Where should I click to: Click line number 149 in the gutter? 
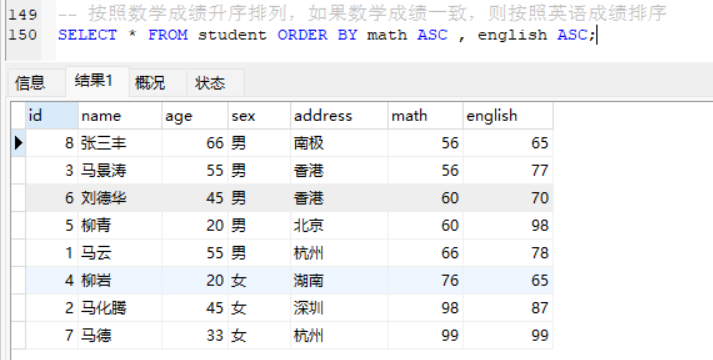tap(23, 15)
